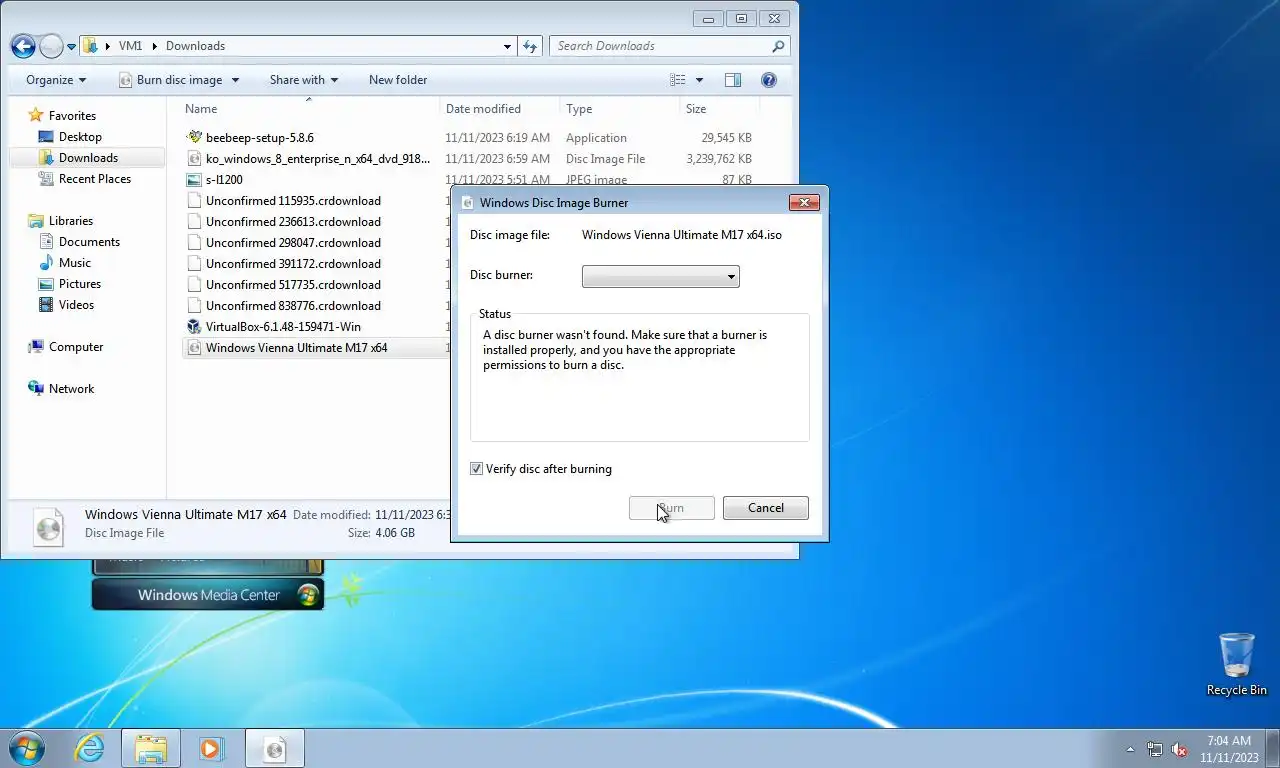Click Disc Image Burner taskbar icon

pyautogui.click(x=274, y=748)
